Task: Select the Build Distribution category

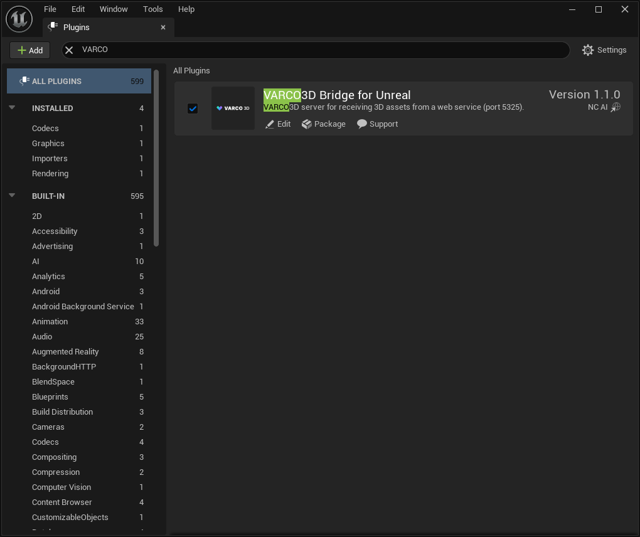Action: pos(79,412)
